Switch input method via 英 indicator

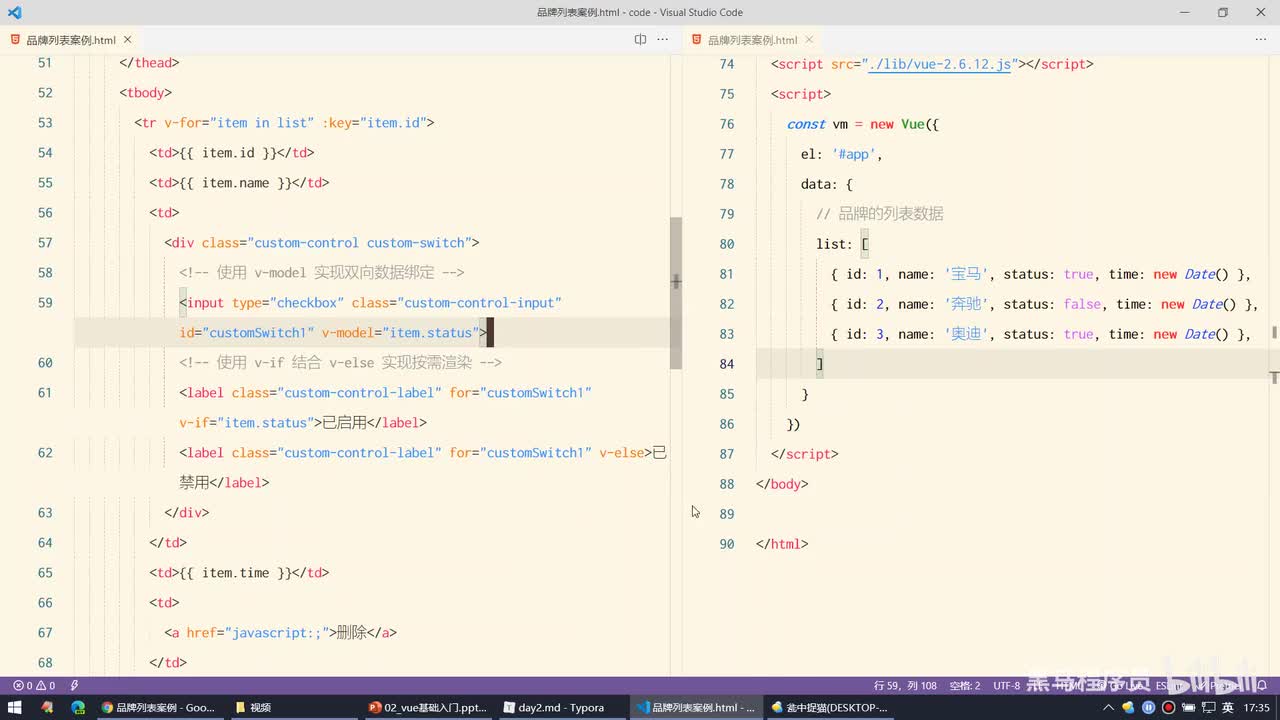(x=1227, y=707)
